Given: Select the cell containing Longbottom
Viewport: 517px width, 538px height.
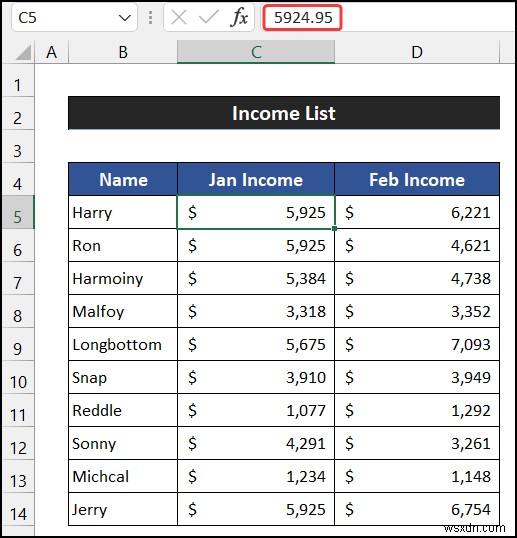Looking at the screenshot, I should (123, 344).
